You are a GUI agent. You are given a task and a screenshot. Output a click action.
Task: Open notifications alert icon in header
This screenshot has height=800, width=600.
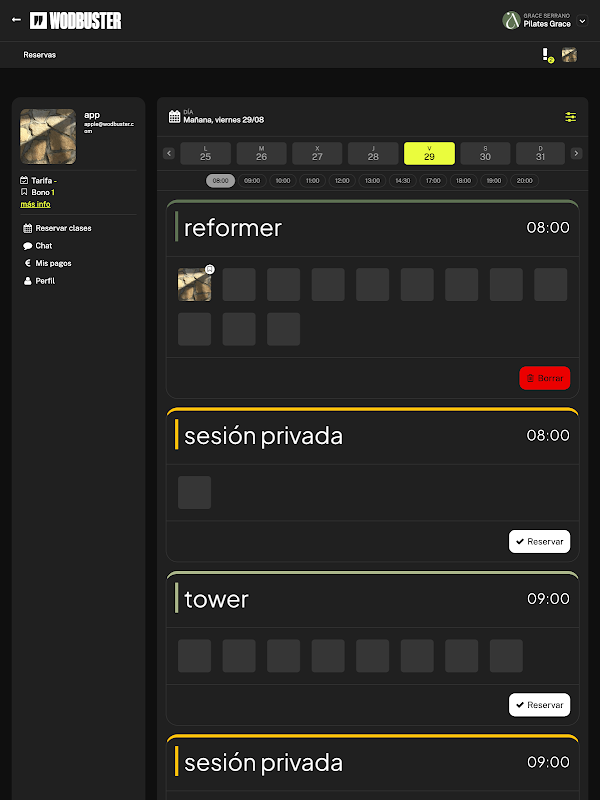click(x=546, y=55)
